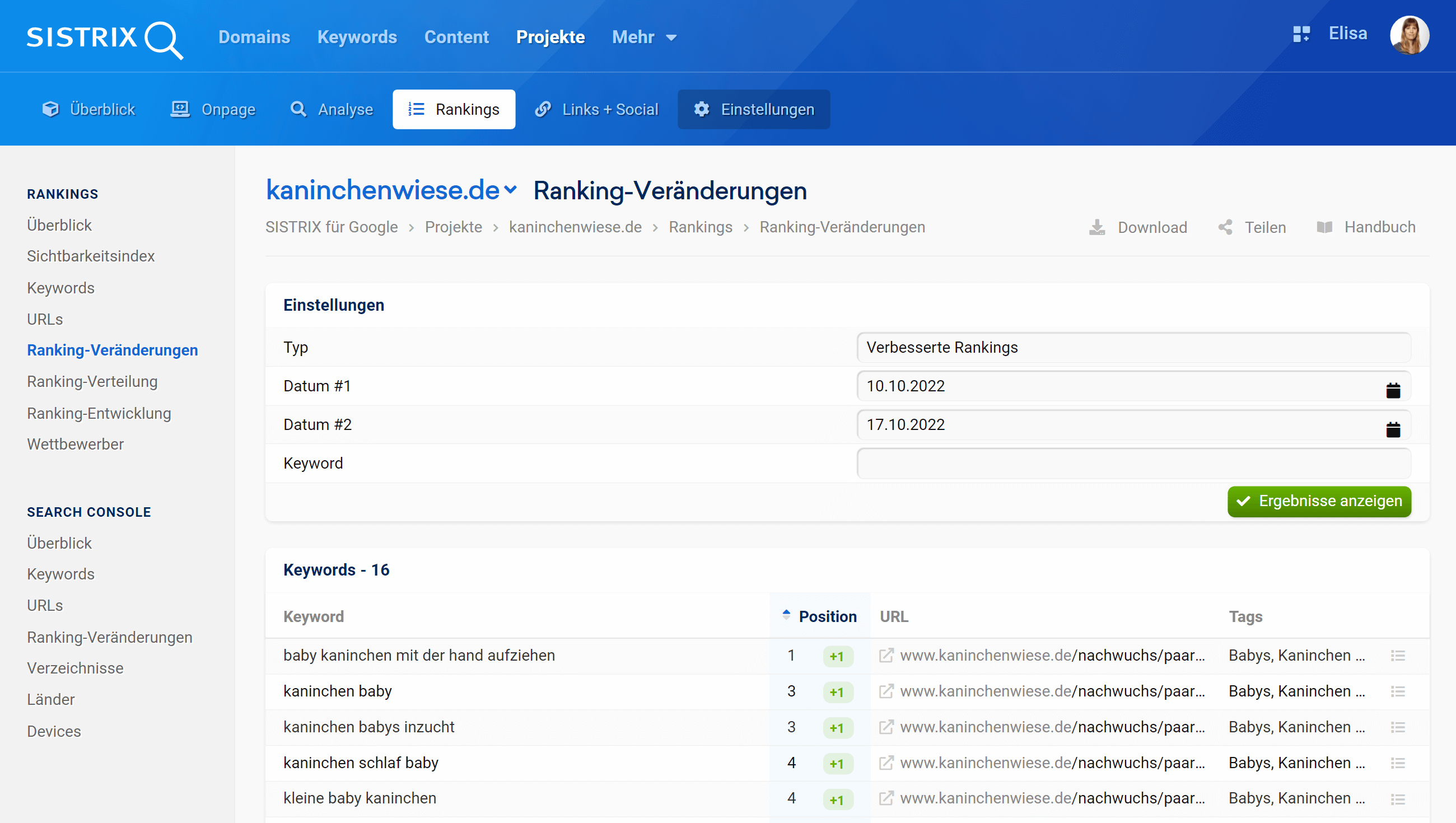Click the Download icon
This screenshot has height=823, width=1456.
(x=1096, y=227)
